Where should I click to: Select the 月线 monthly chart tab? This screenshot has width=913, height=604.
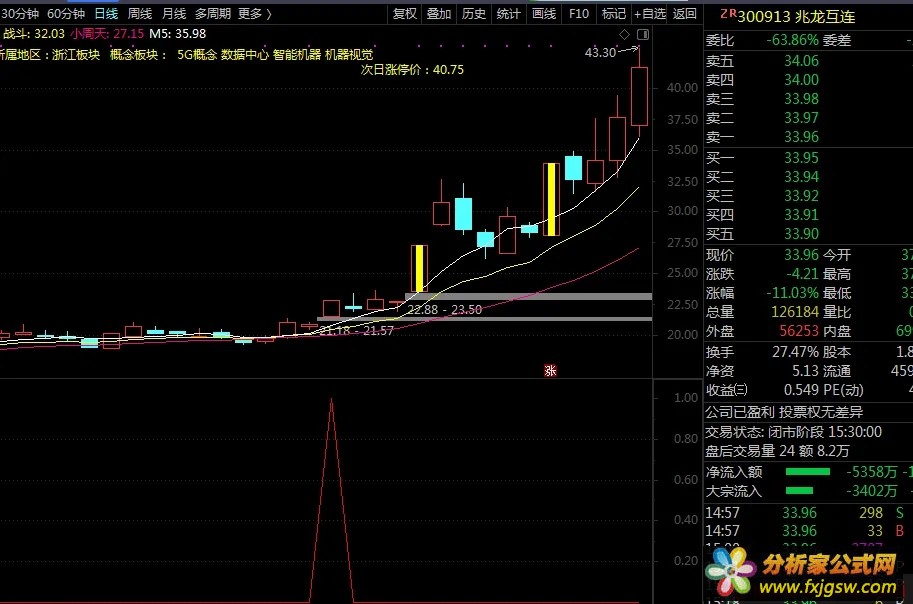coord(174,13)
